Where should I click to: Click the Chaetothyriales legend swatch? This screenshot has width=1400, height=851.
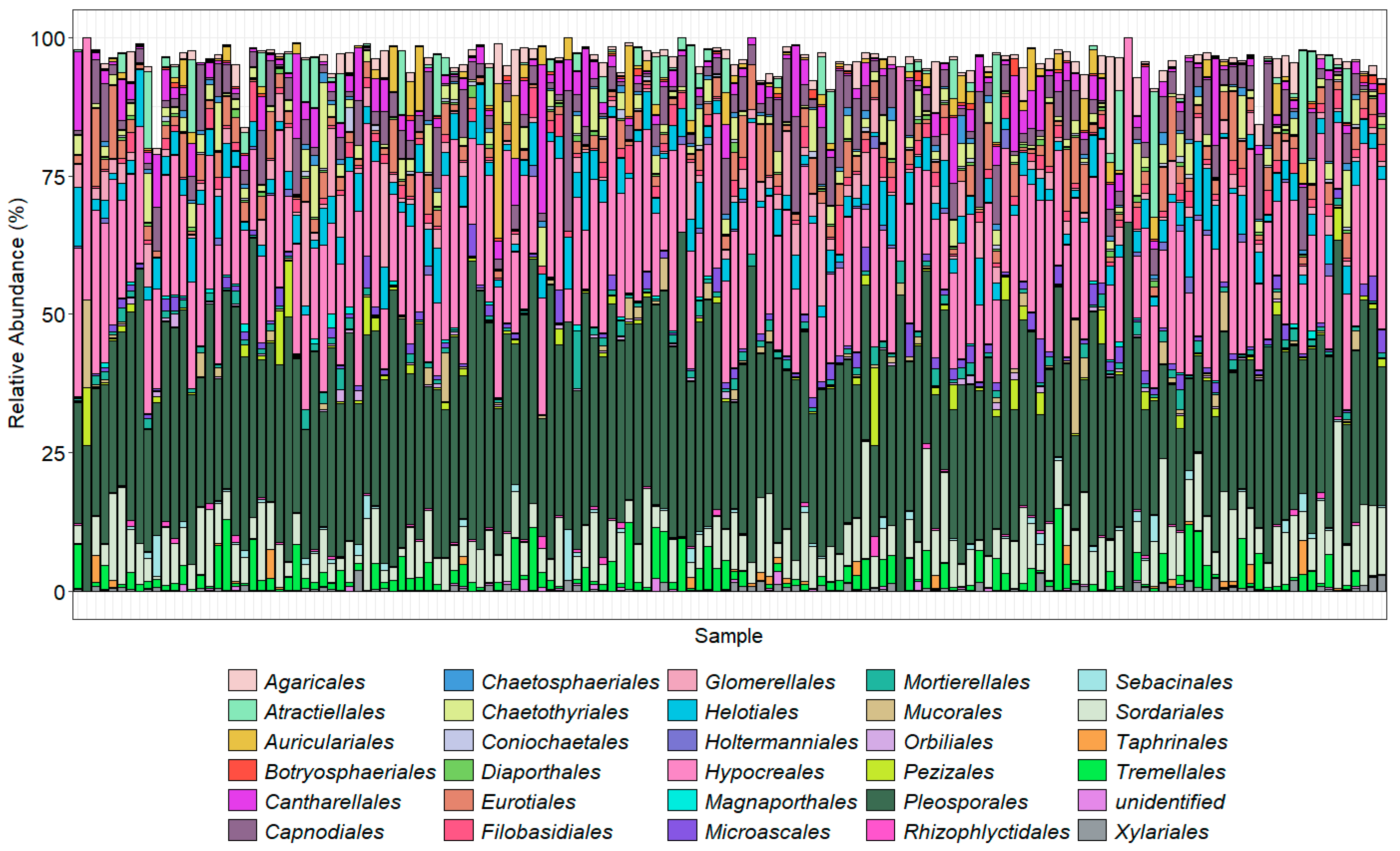click(458, 710)
